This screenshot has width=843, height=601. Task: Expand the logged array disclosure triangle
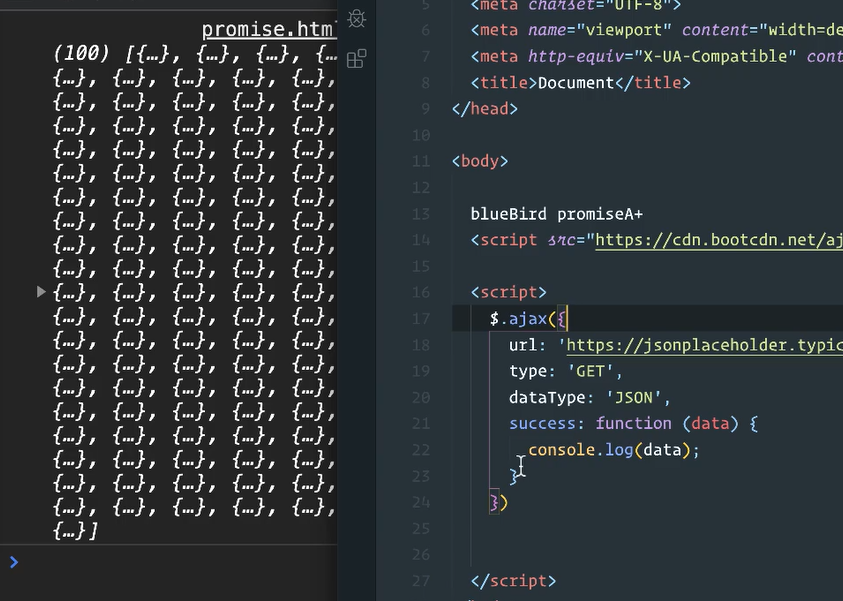pos(41,292)
